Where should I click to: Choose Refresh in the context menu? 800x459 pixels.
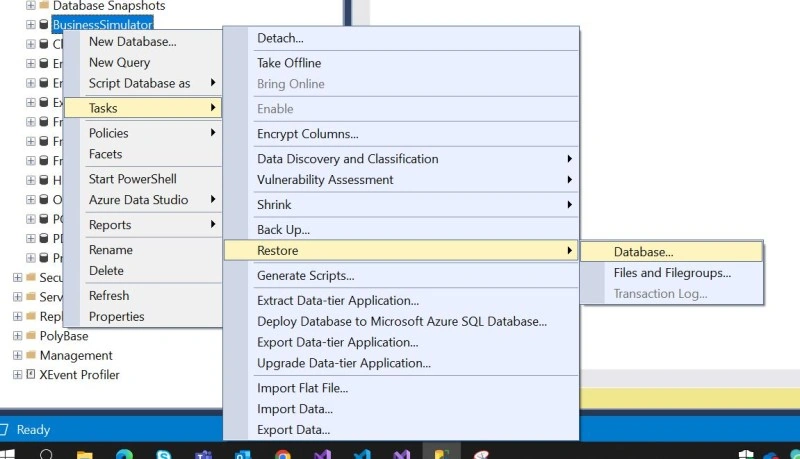coord(143,296)
